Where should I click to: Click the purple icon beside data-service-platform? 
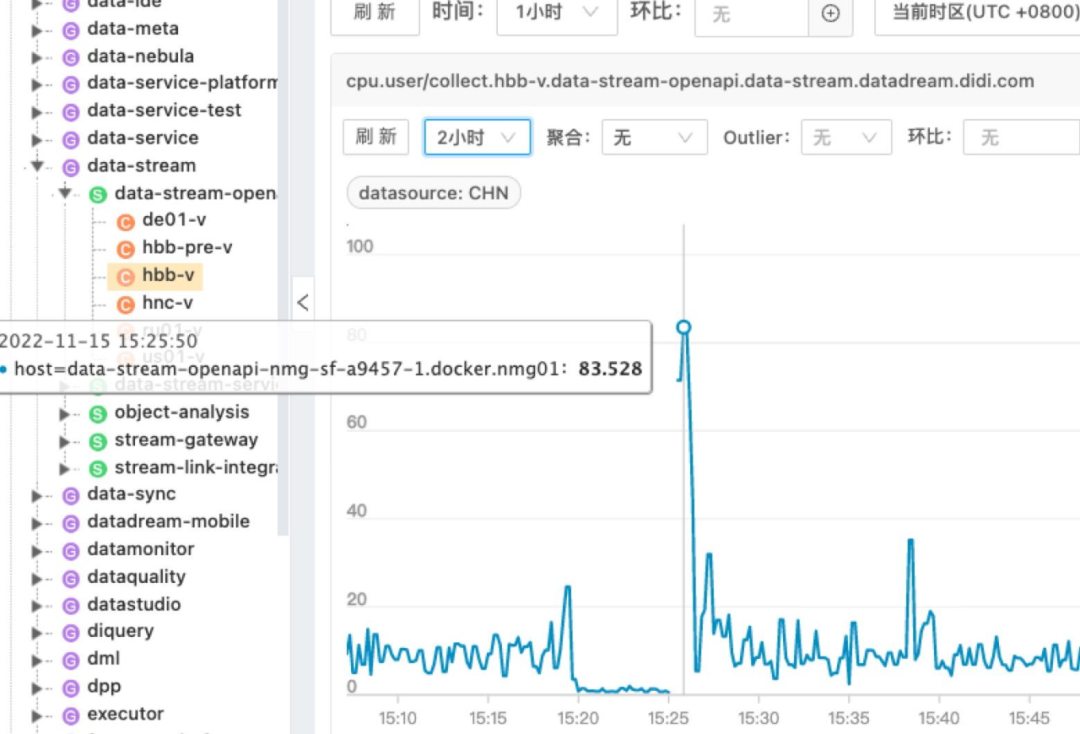tap(70, 85)
